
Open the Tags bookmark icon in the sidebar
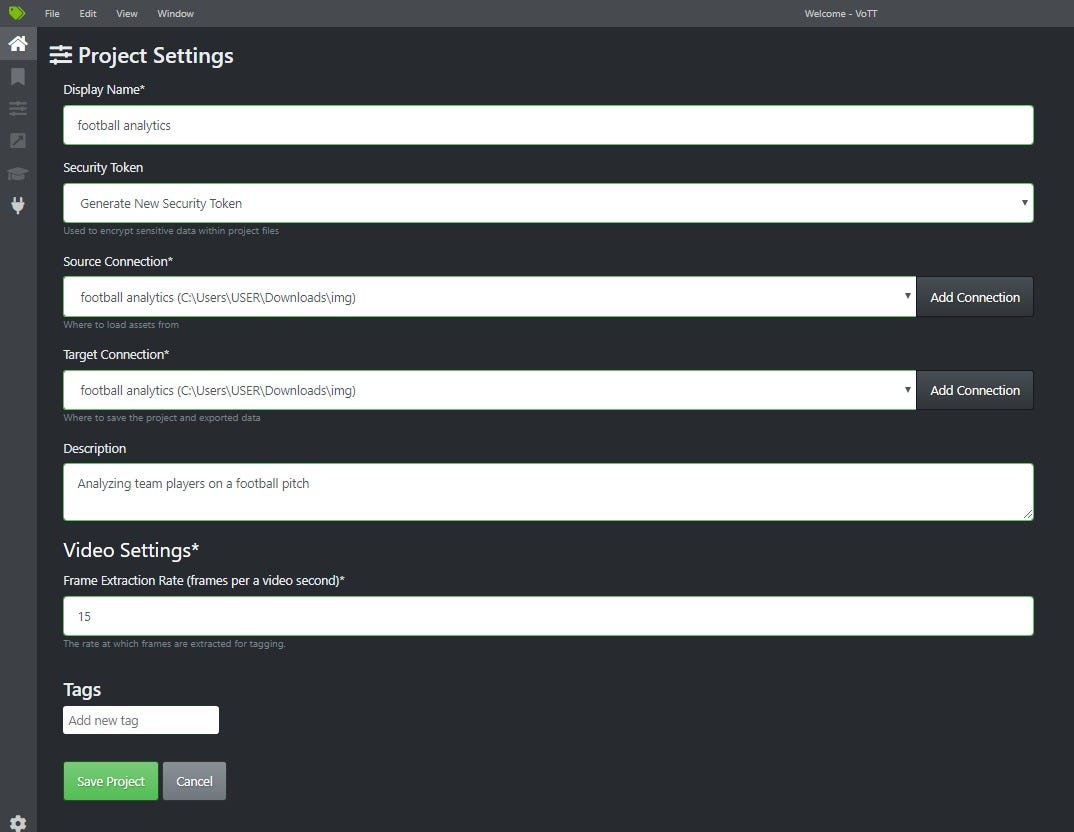[x=17, y=76]
